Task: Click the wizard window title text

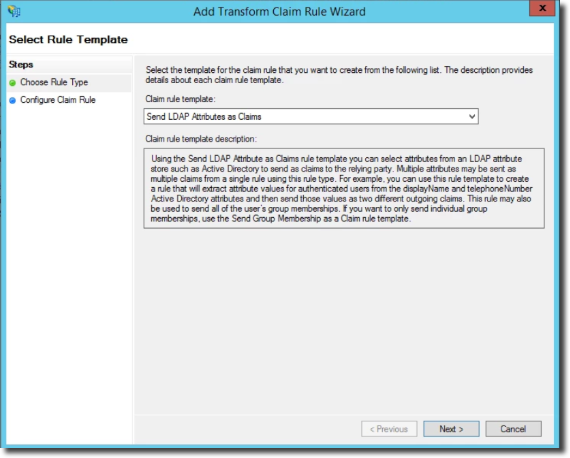Action: click(x=279, y=12)
